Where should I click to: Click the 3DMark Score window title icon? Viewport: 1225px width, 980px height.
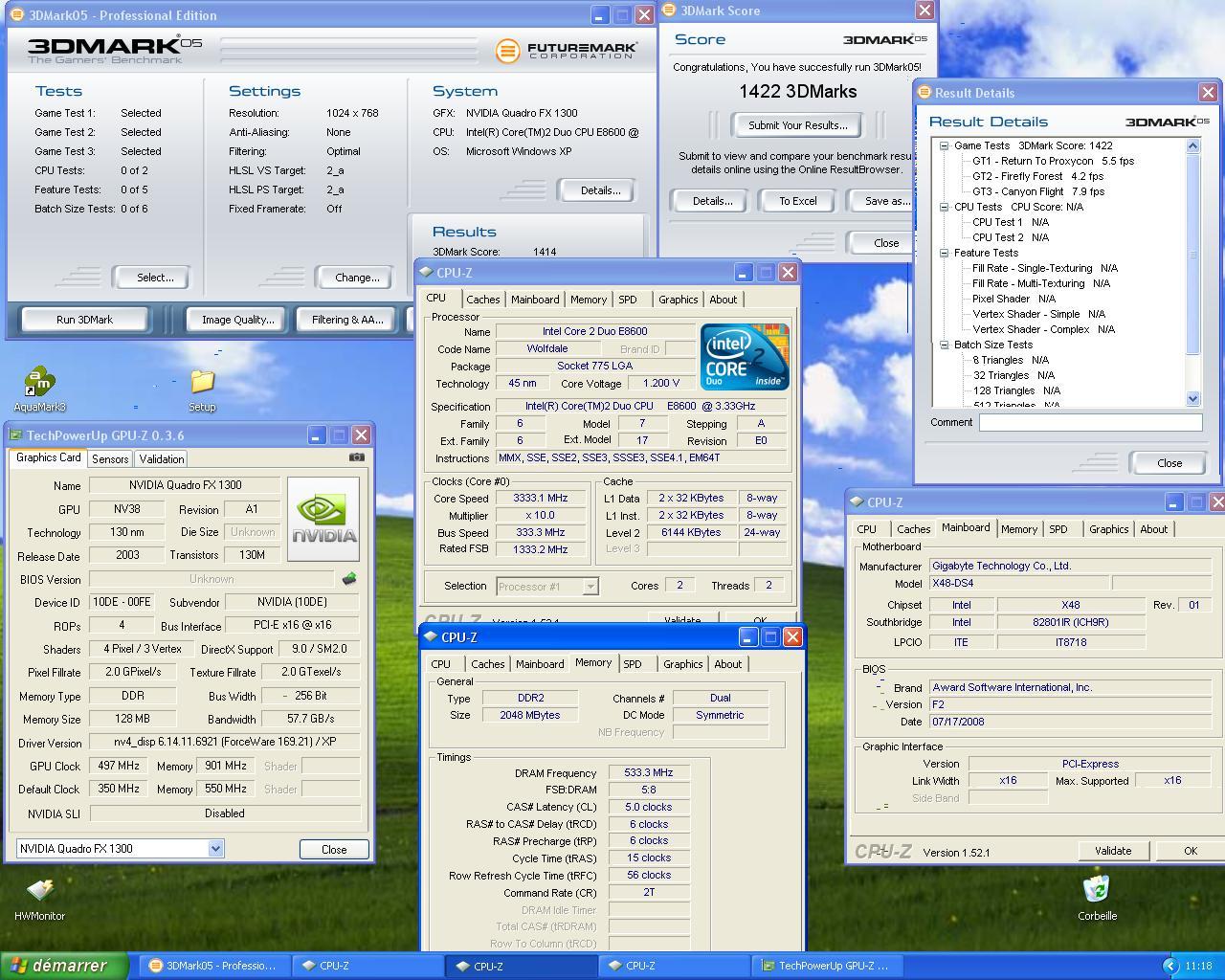670,11
